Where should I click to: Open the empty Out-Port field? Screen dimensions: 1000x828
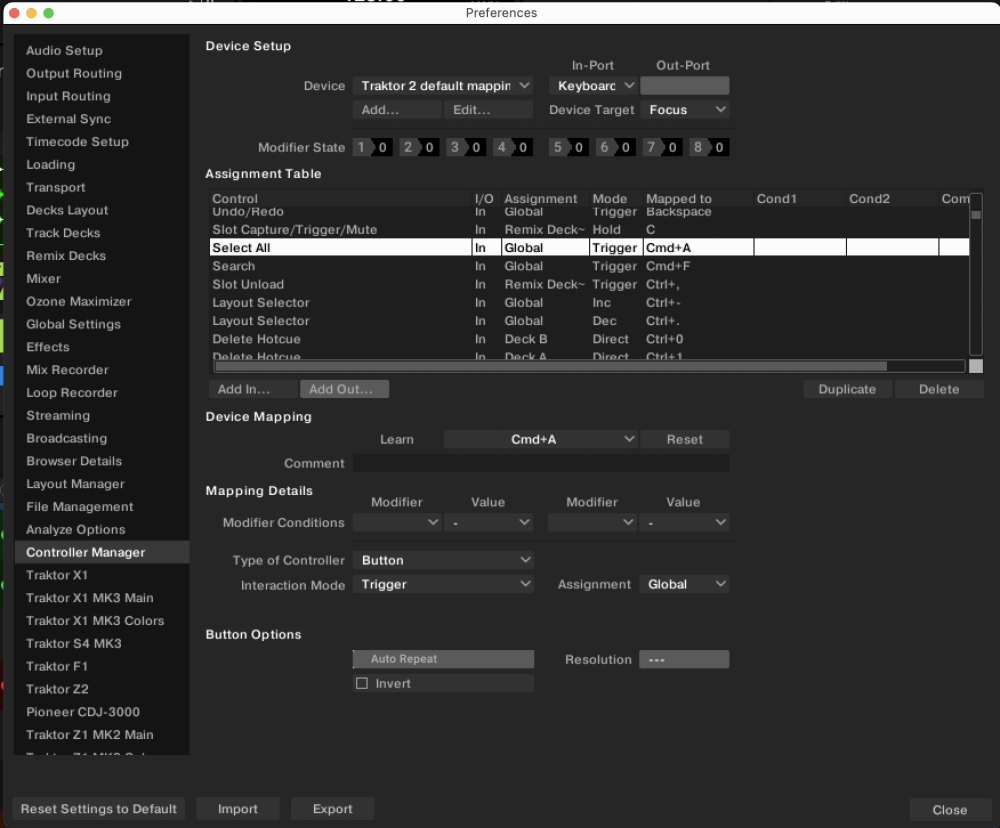(x=684, y=85)
